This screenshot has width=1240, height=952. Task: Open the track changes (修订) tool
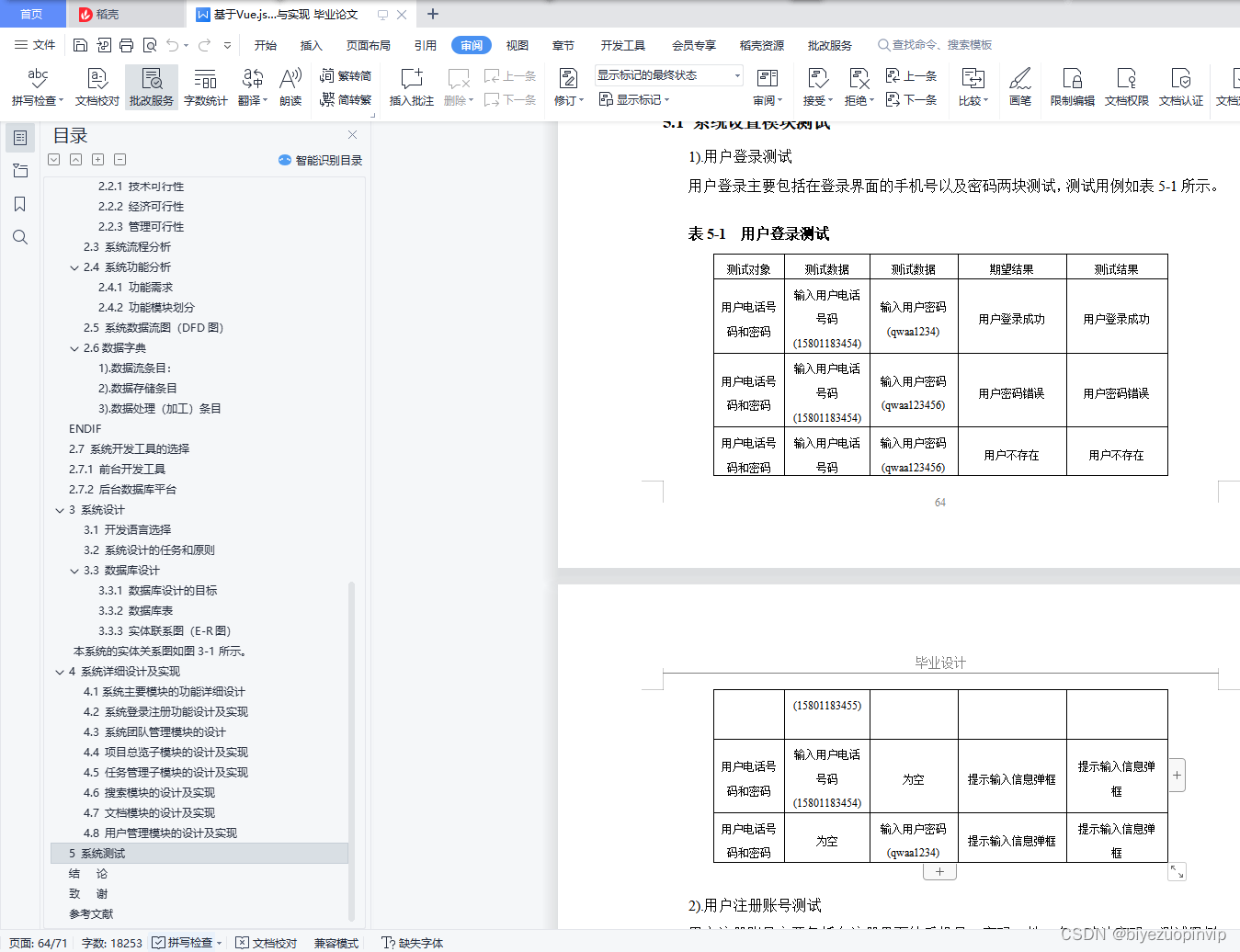tap(569, 87)
